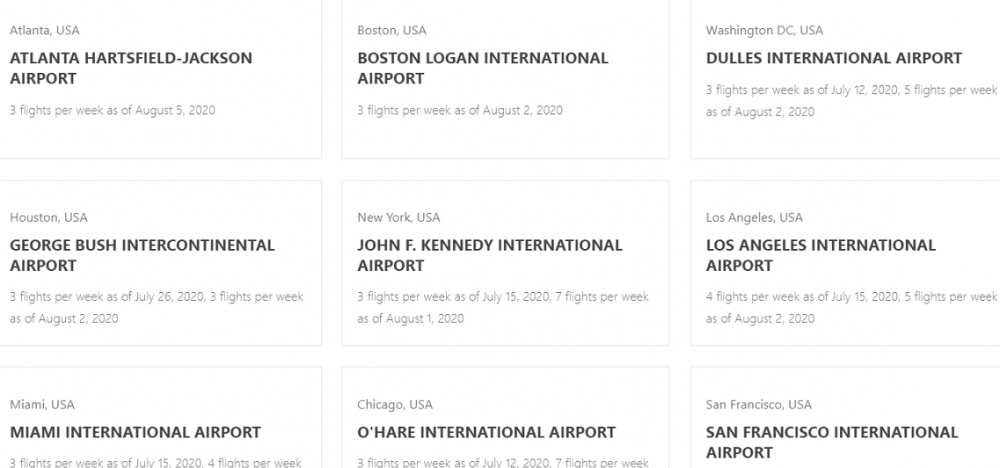The image size is (1000, 468).
Task: Click the "Washington DC, USA" label
Action: (x=764, y=30)
